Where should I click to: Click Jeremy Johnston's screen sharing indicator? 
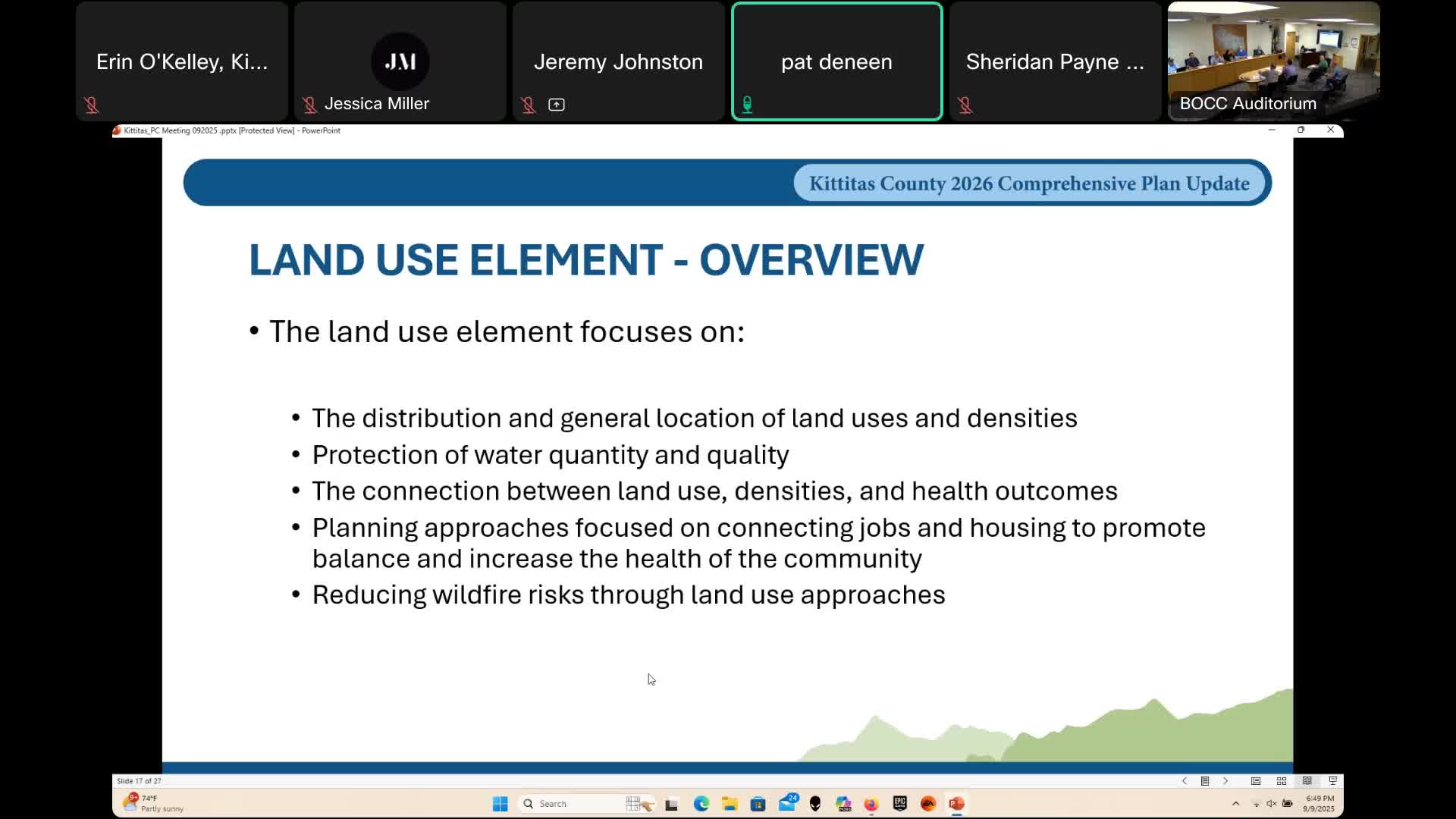557,104
